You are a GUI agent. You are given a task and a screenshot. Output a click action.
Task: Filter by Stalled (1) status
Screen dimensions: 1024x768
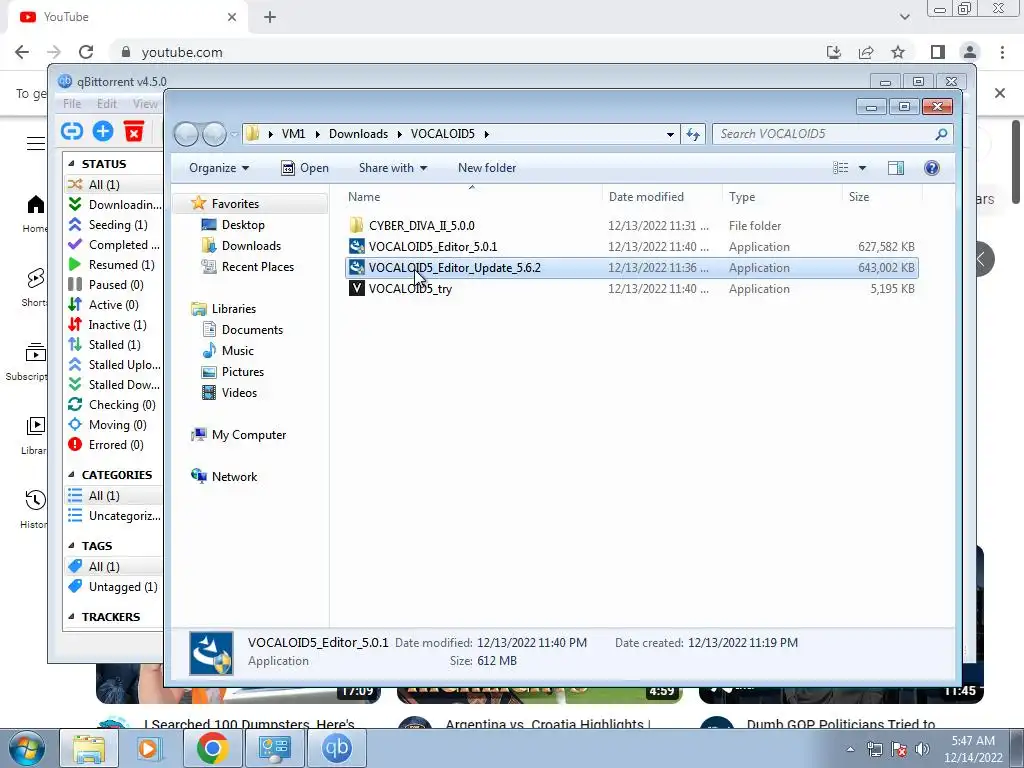tap(114, 345)
